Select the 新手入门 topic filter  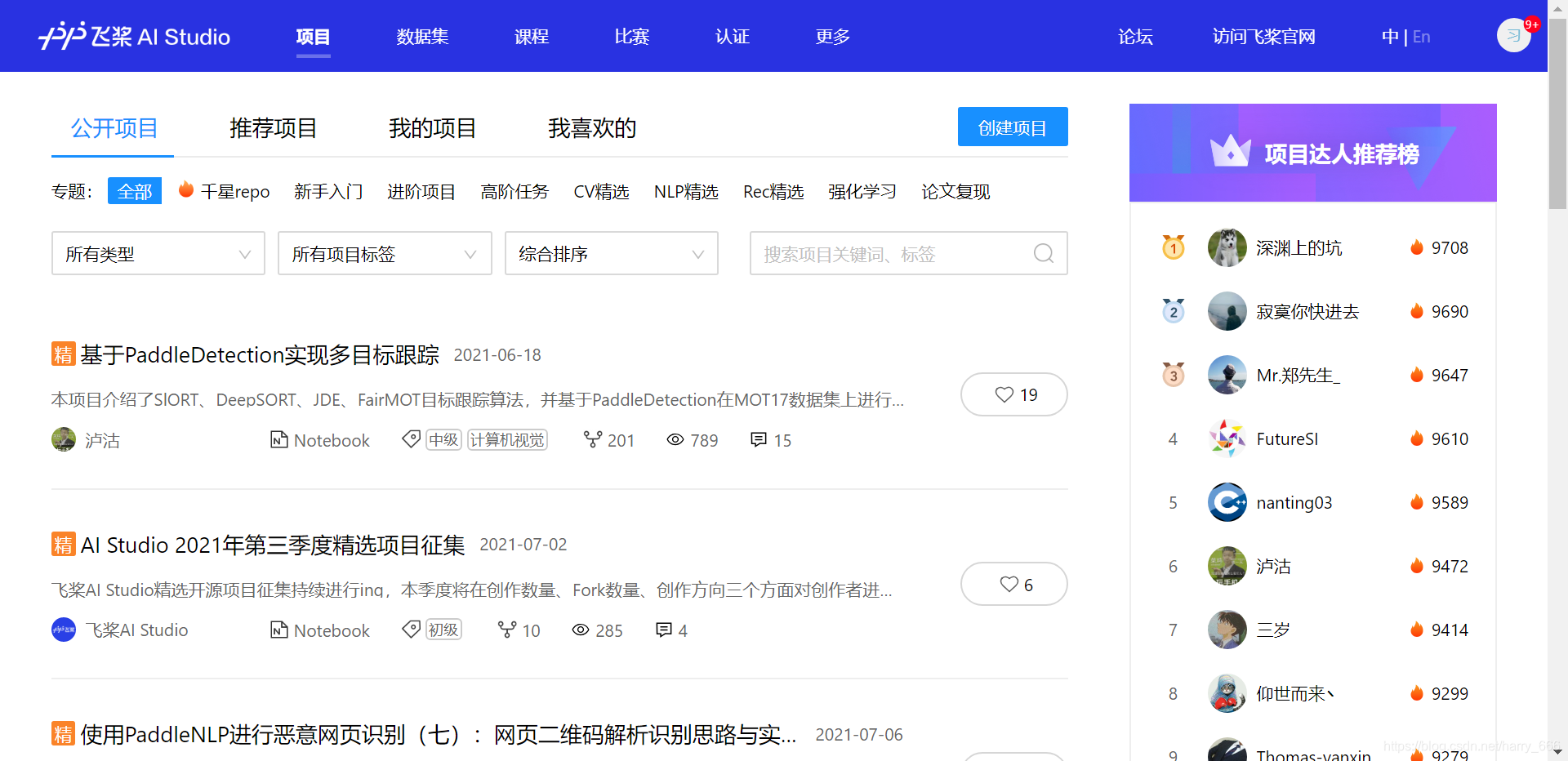(x=328, y=191)
